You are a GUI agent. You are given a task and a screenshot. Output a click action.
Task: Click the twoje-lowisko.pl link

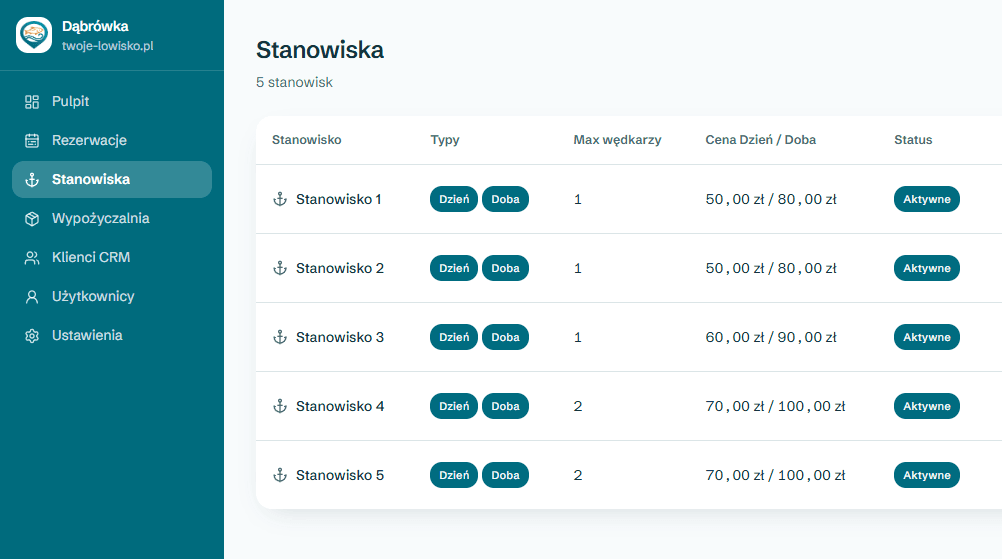coord(107,46)
